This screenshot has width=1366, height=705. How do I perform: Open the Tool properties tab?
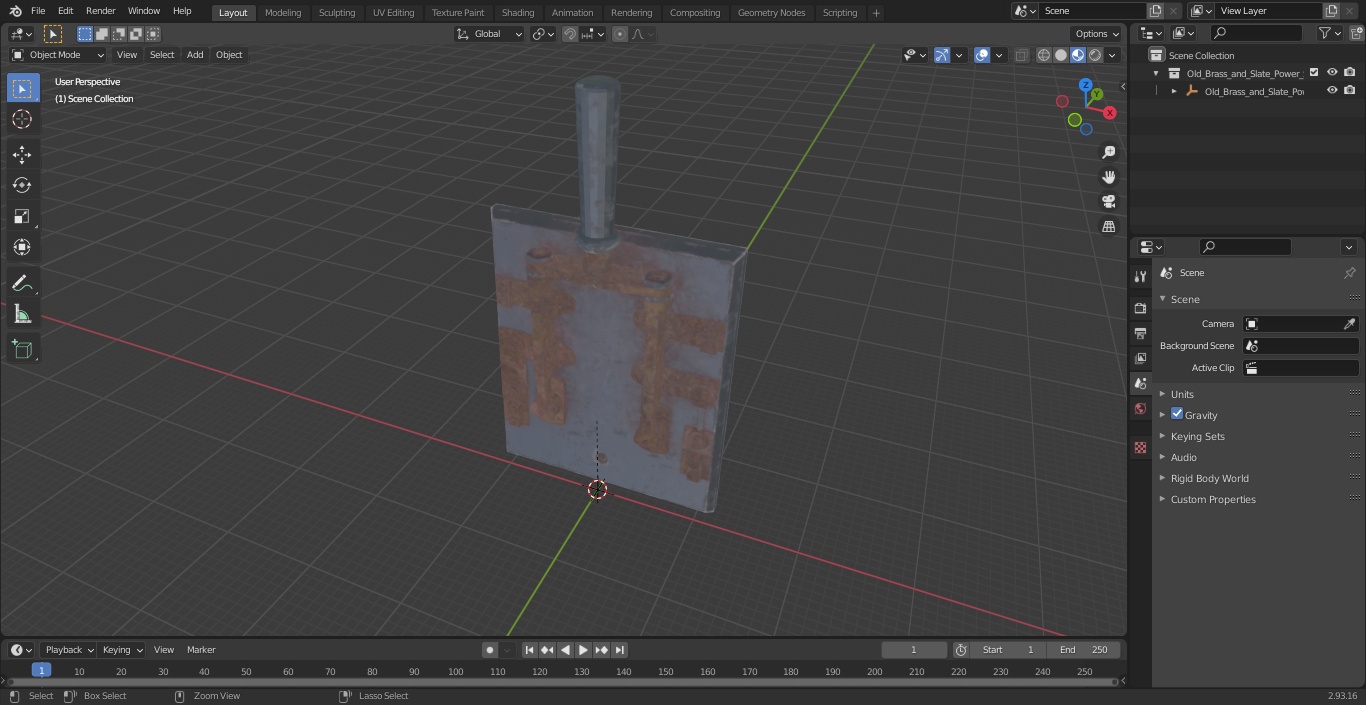coord(1140,277)
